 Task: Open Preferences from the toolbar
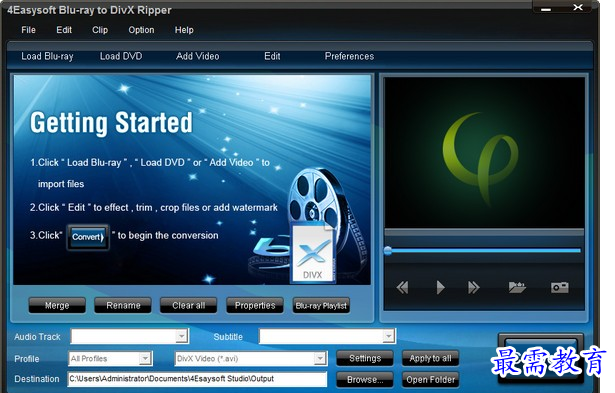(x=349, y=56)
